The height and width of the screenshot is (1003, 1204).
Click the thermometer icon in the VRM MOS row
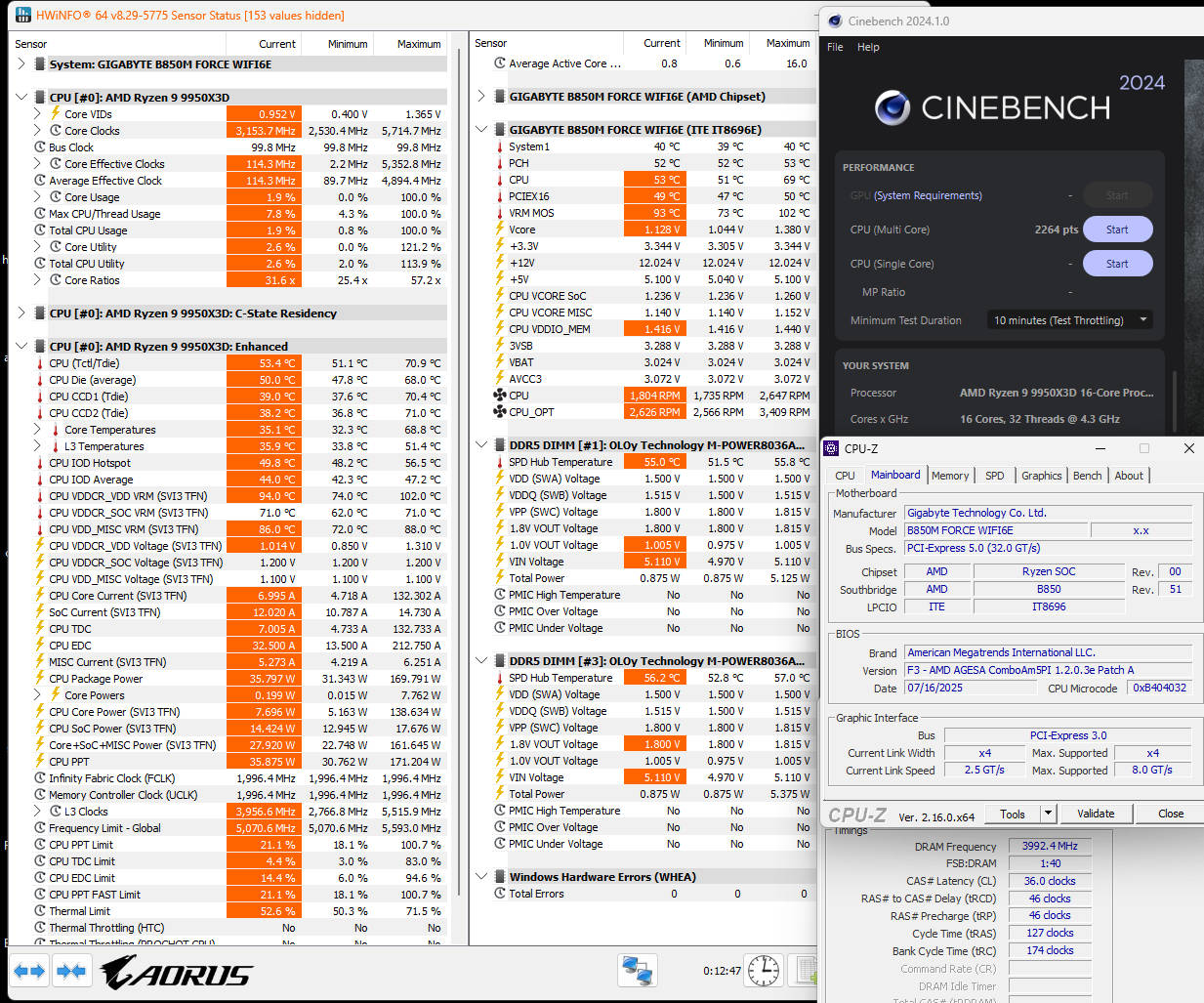coord(500,213)
